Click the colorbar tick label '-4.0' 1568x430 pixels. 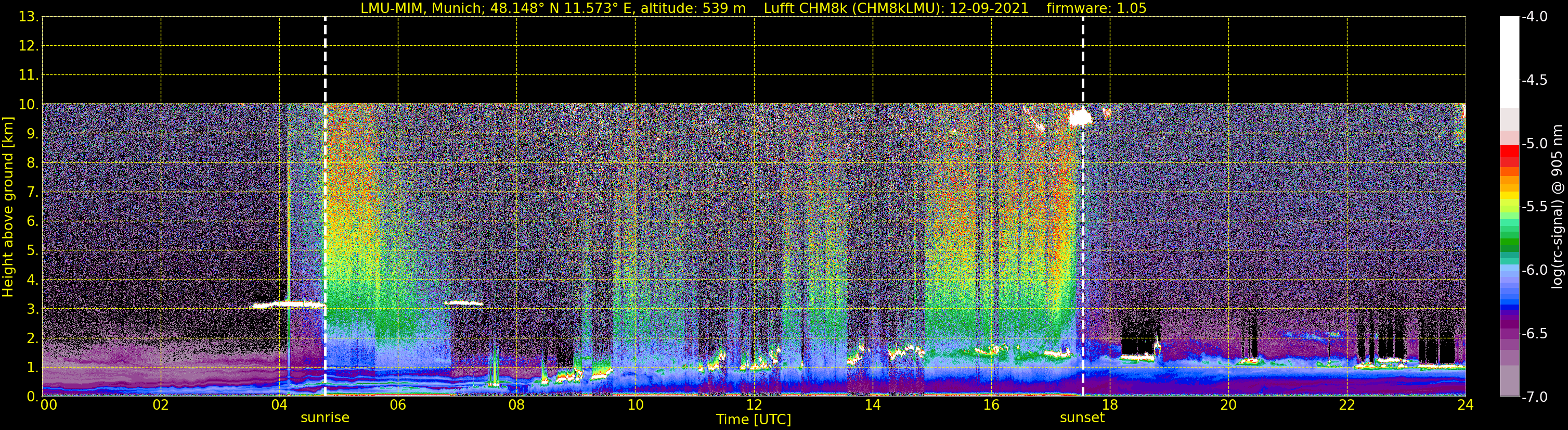[1534, 17]
